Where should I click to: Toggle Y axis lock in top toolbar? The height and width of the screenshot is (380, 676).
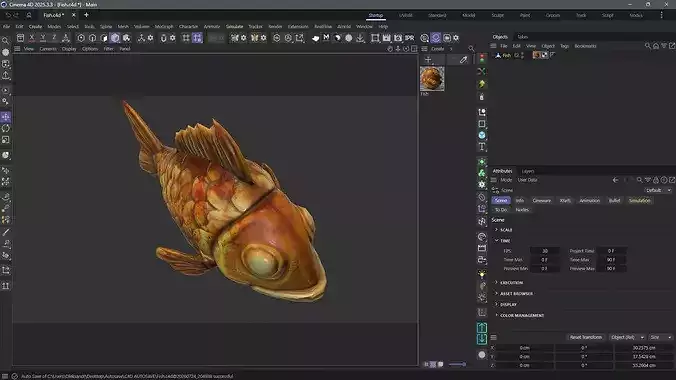(43, 38)
